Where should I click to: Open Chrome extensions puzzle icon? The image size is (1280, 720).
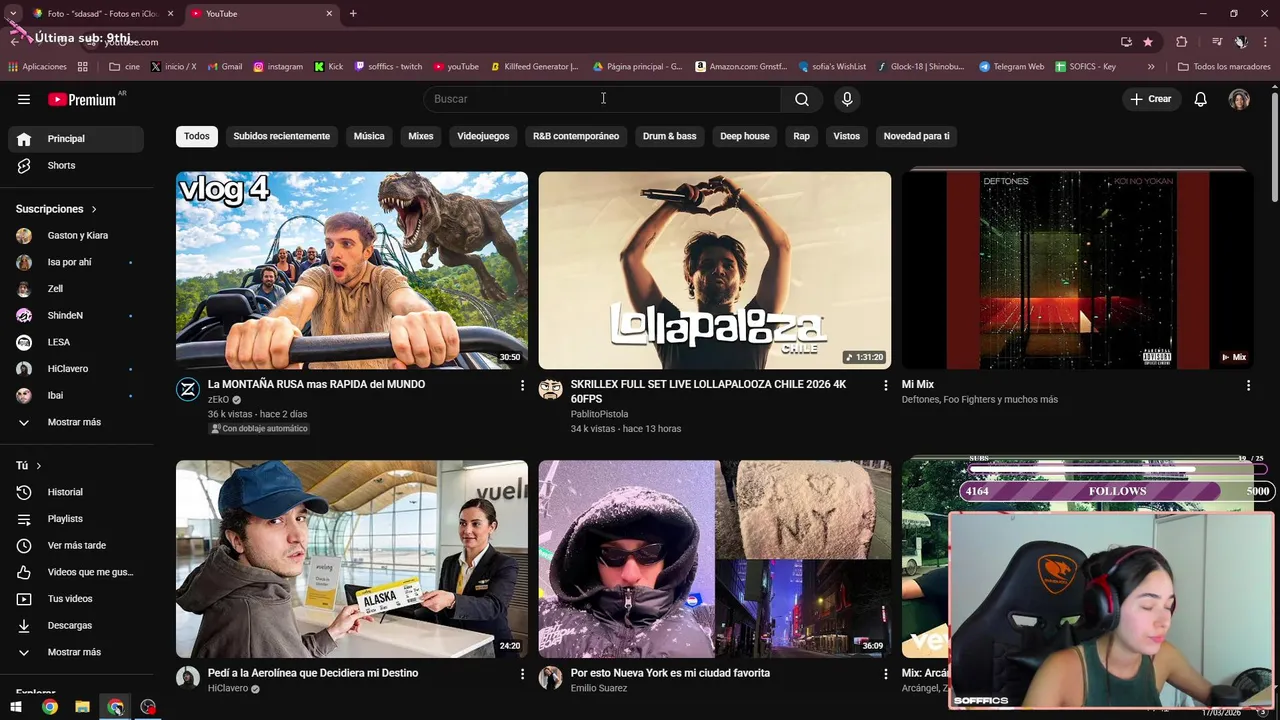[1182, 42]
